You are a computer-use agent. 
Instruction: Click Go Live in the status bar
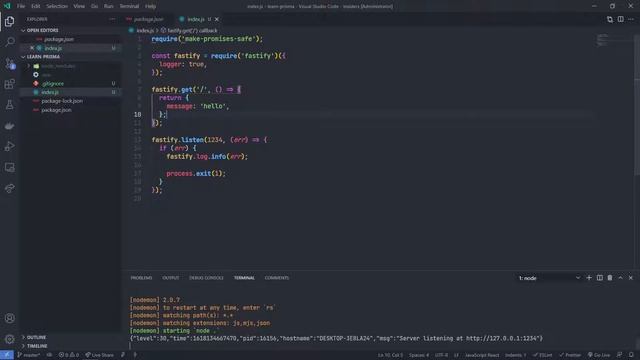pyautogui.click(x=599, y=355)
